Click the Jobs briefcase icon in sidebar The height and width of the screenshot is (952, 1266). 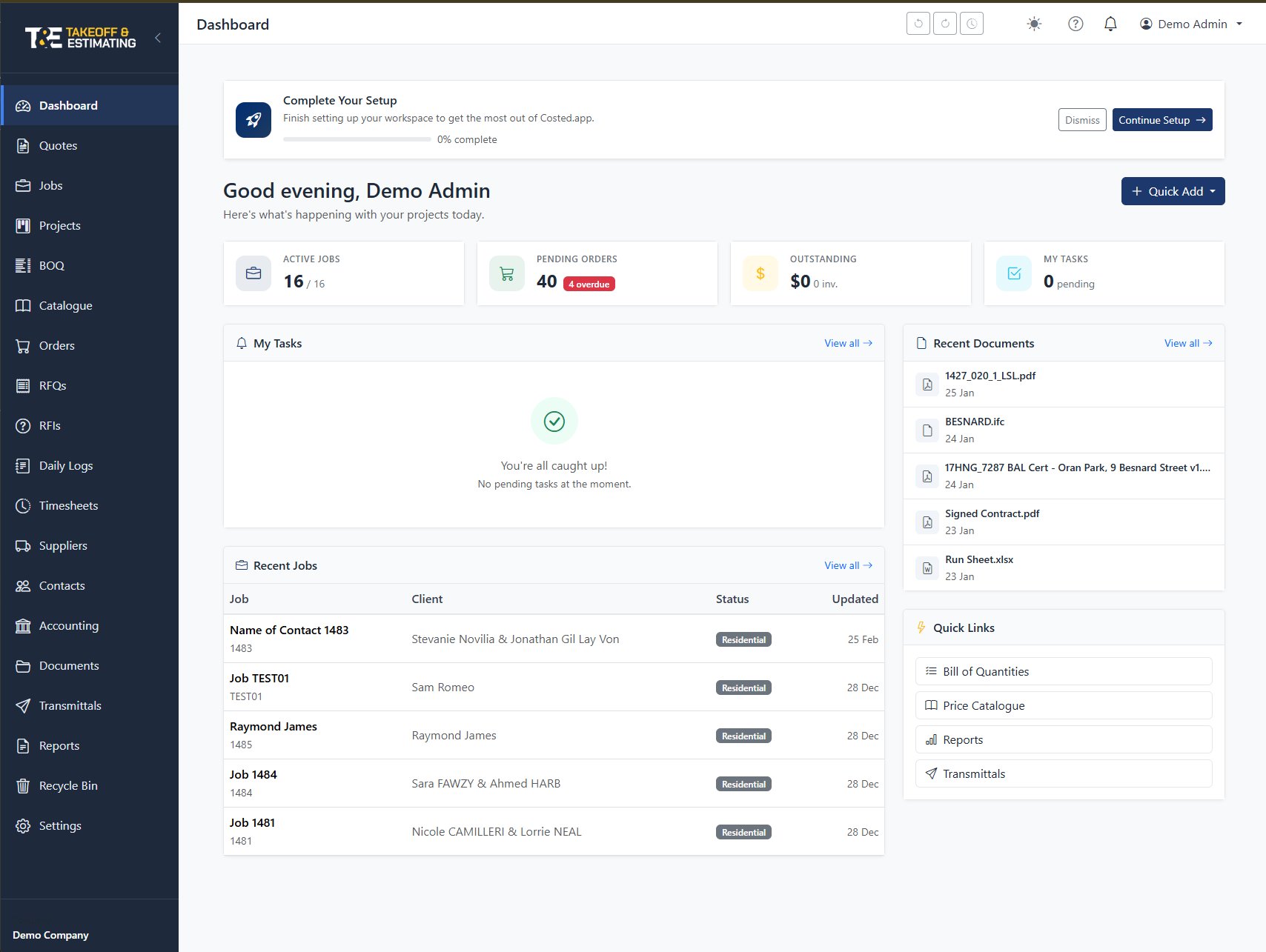point(23,186)
